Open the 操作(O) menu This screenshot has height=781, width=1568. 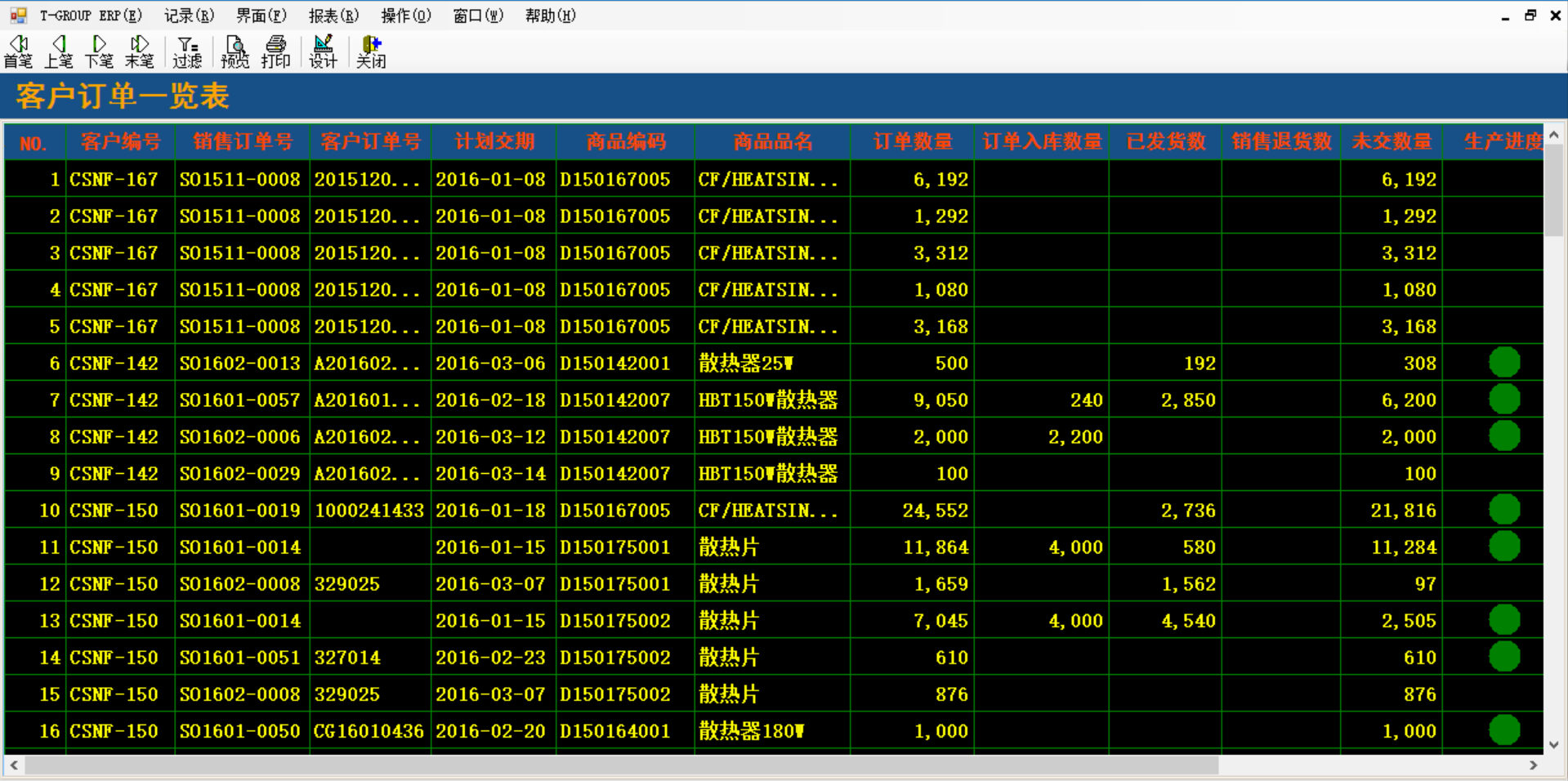point(406,16)
